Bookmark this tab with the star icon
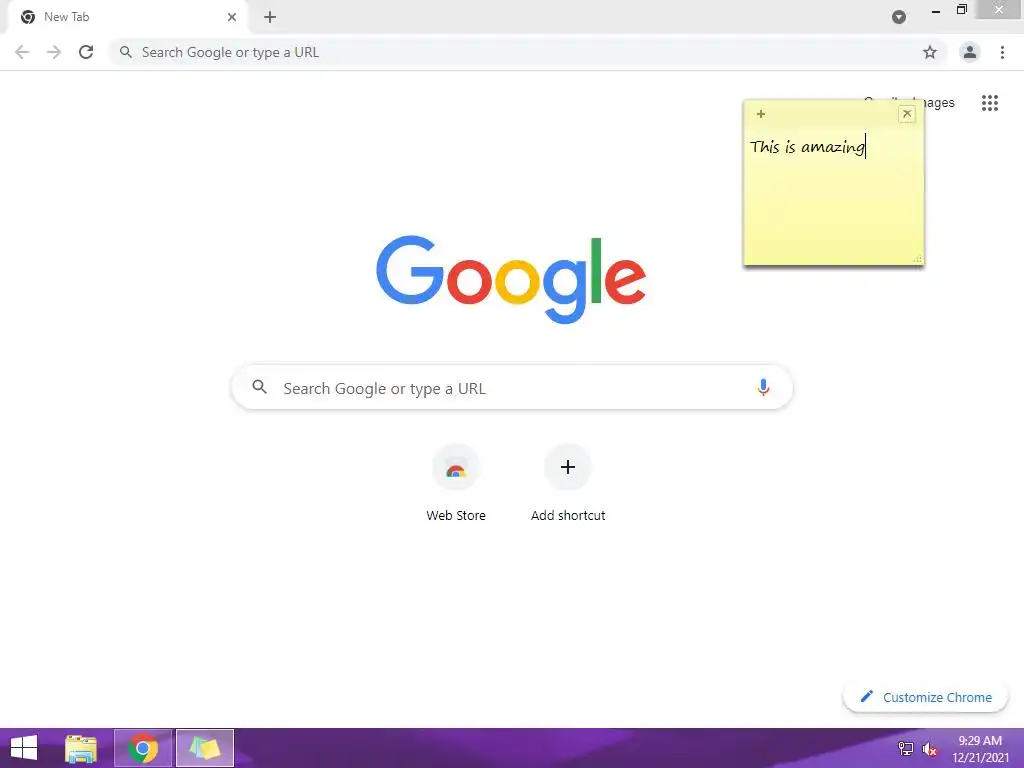This screenshot has width=1024, height=768. point(929,52)
